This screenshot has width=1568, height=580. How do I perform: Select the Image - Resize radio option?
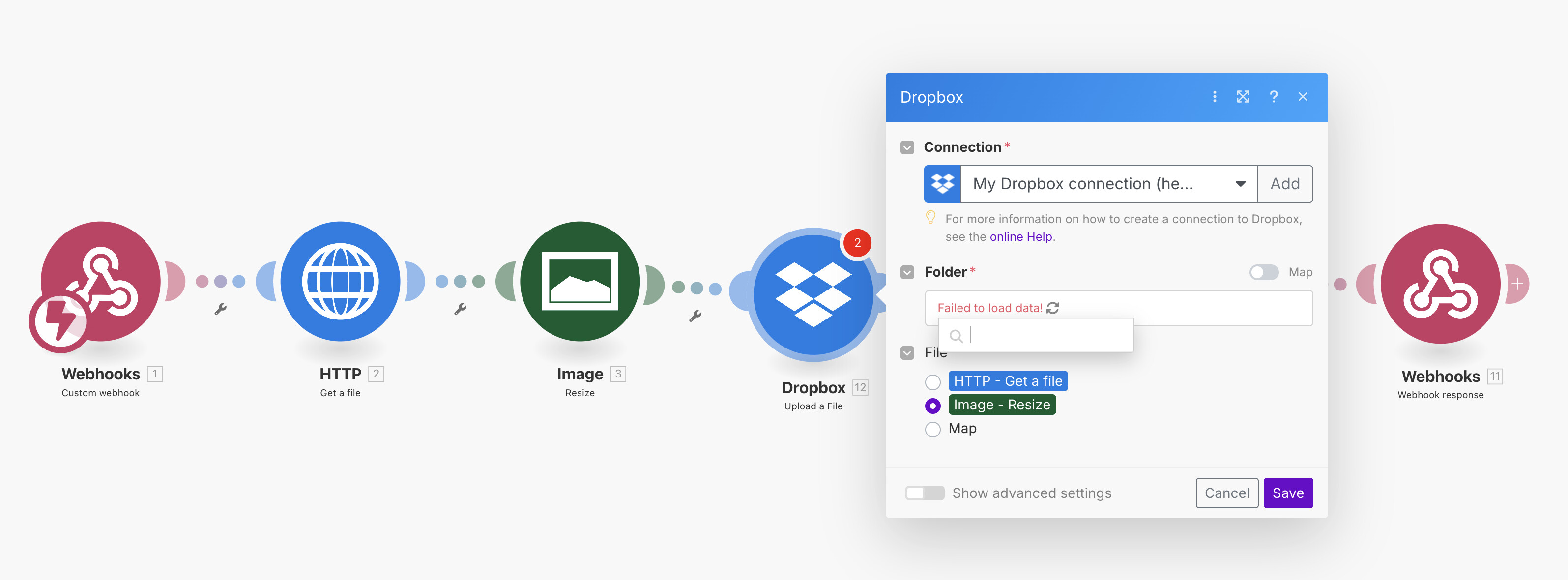932,406
